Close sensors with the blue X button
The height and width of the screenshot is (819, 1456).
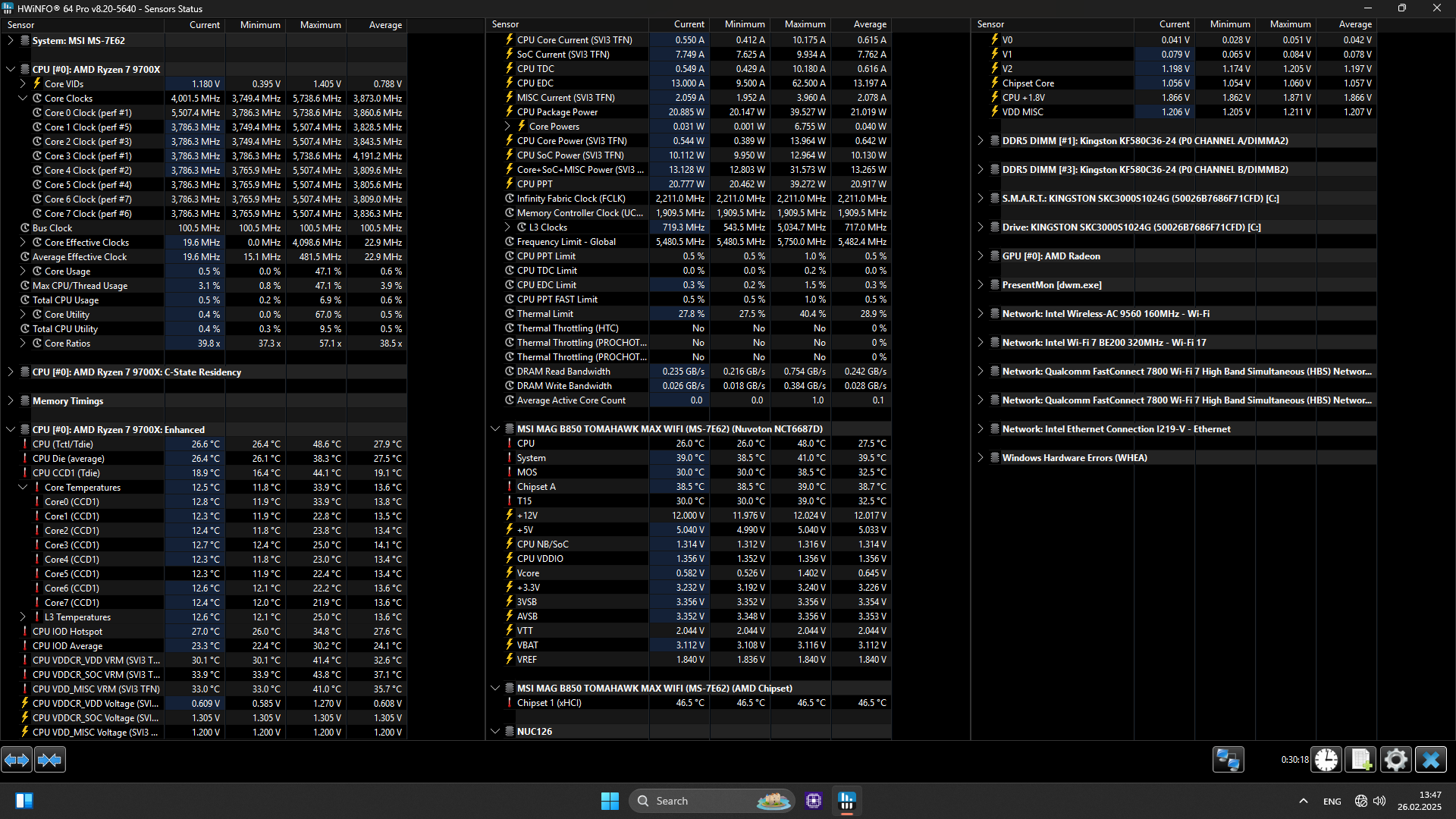point(1431,760)
